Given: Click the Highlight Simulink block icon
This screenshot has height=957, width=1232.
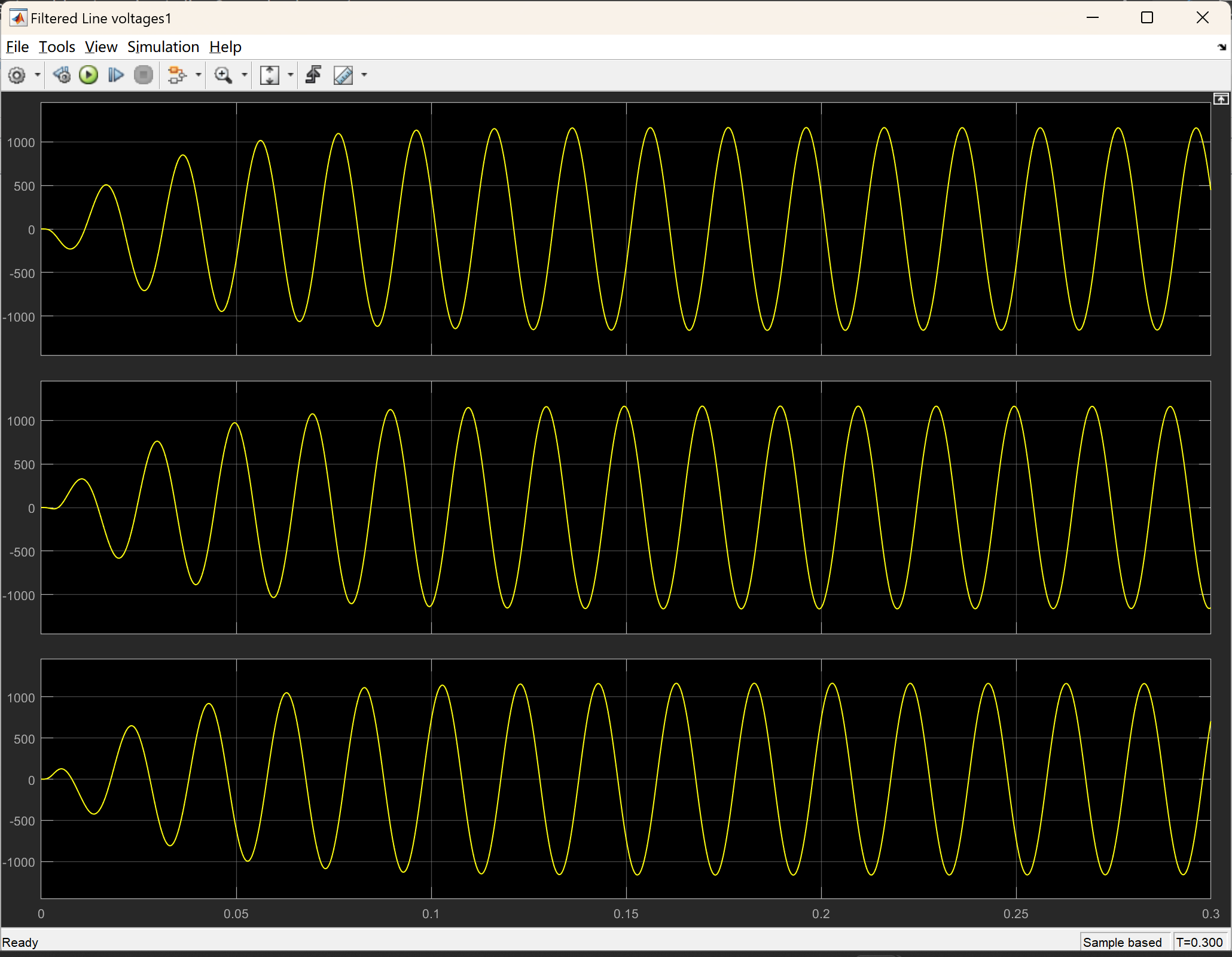Looking at the screenshot, I should 176,75.
